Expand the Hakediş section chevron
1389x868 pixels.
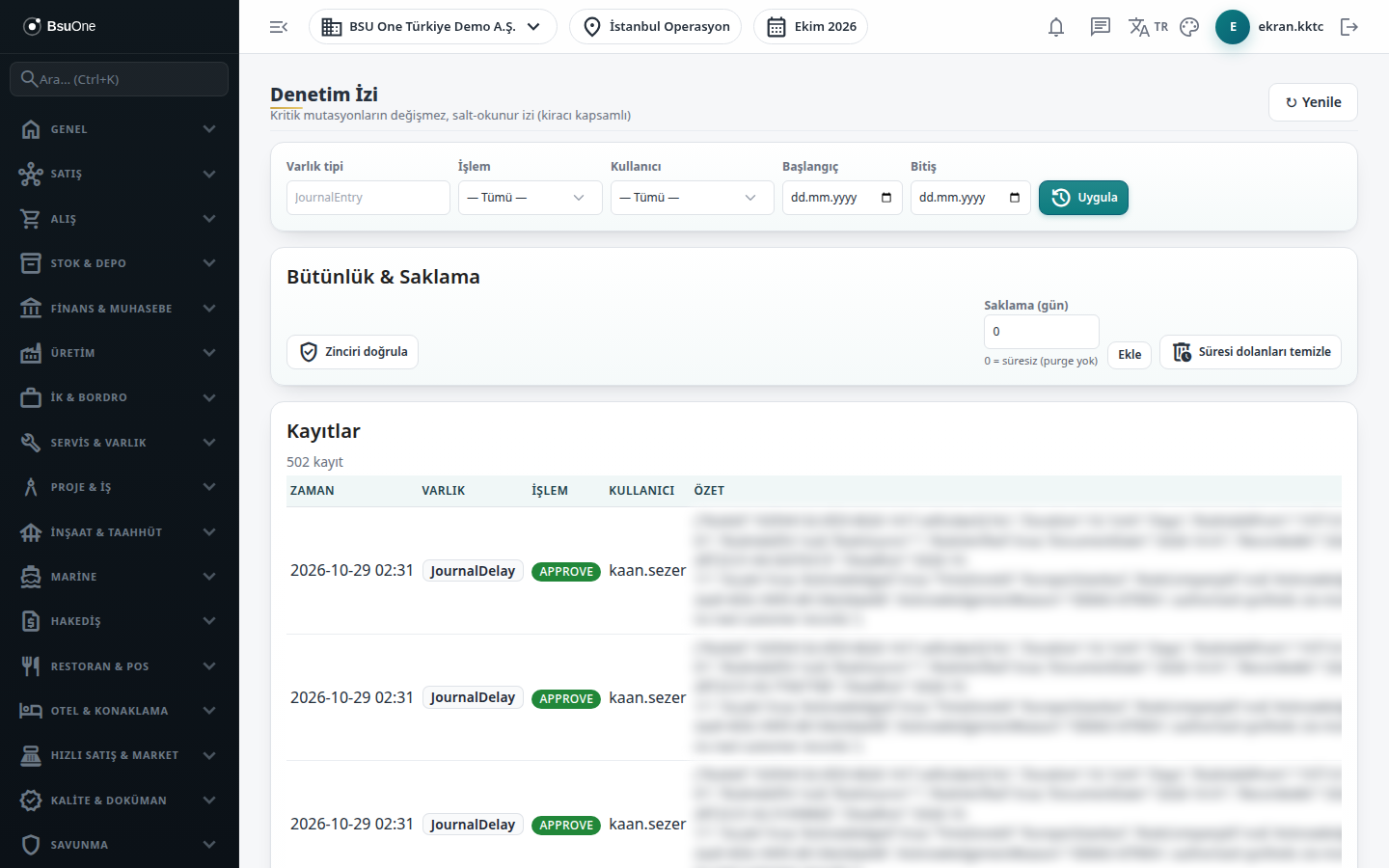[x=209, y=621]
